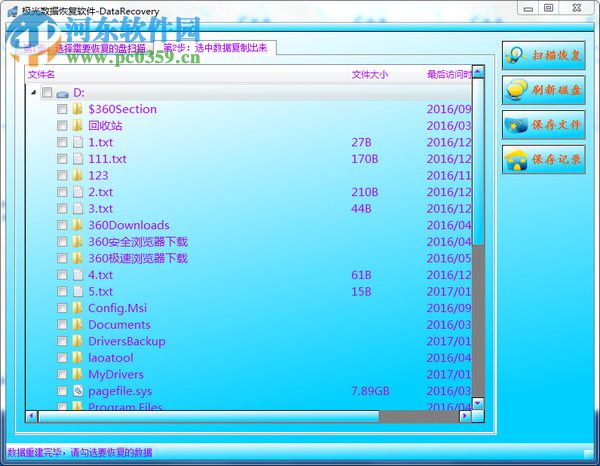
Task: Click the 2.txt file icon
Action: (x=78, y=192)
